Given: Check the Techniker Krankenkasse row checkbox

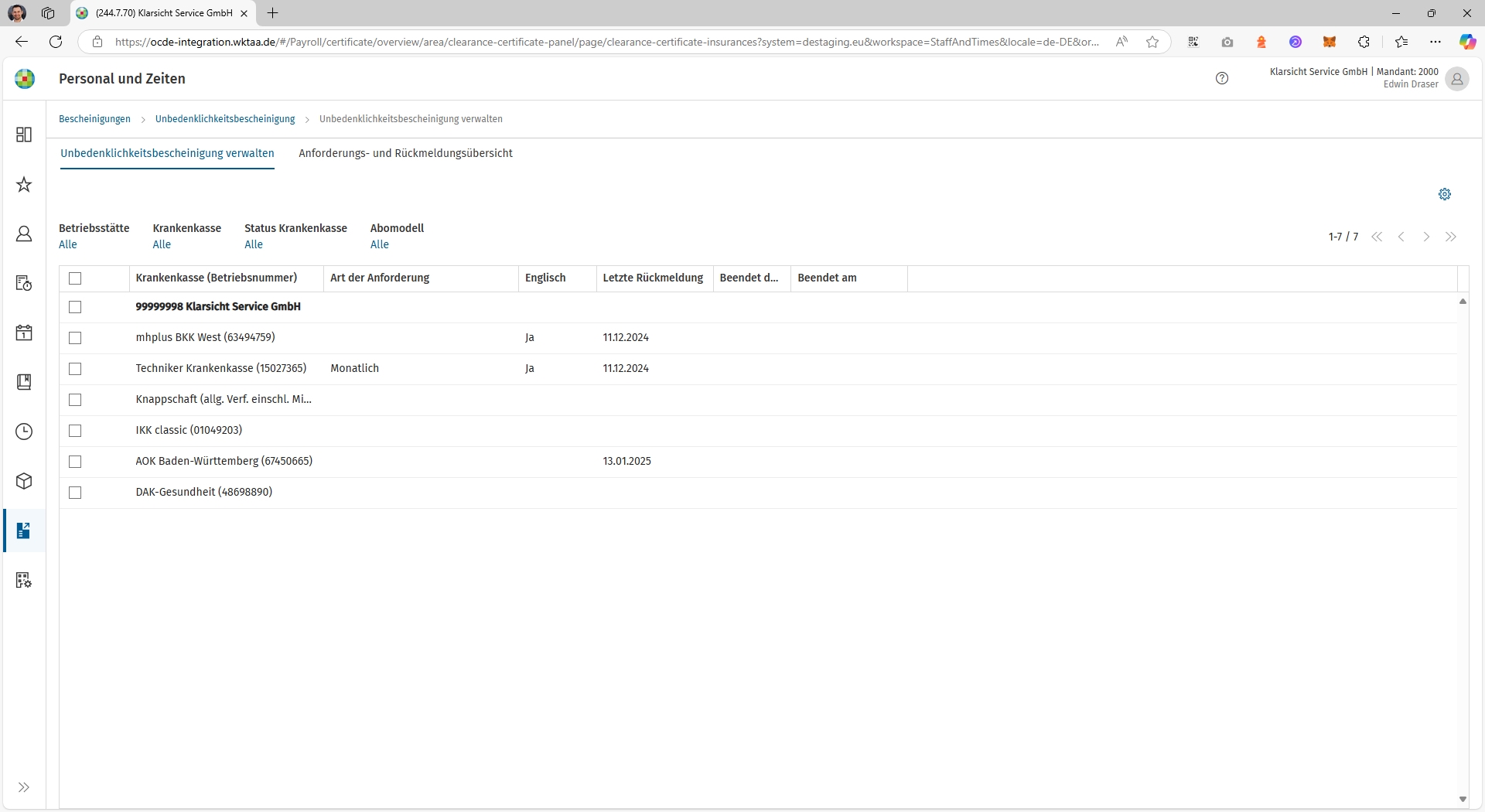Looking at the screenshot, I should [x=75, y=369].
